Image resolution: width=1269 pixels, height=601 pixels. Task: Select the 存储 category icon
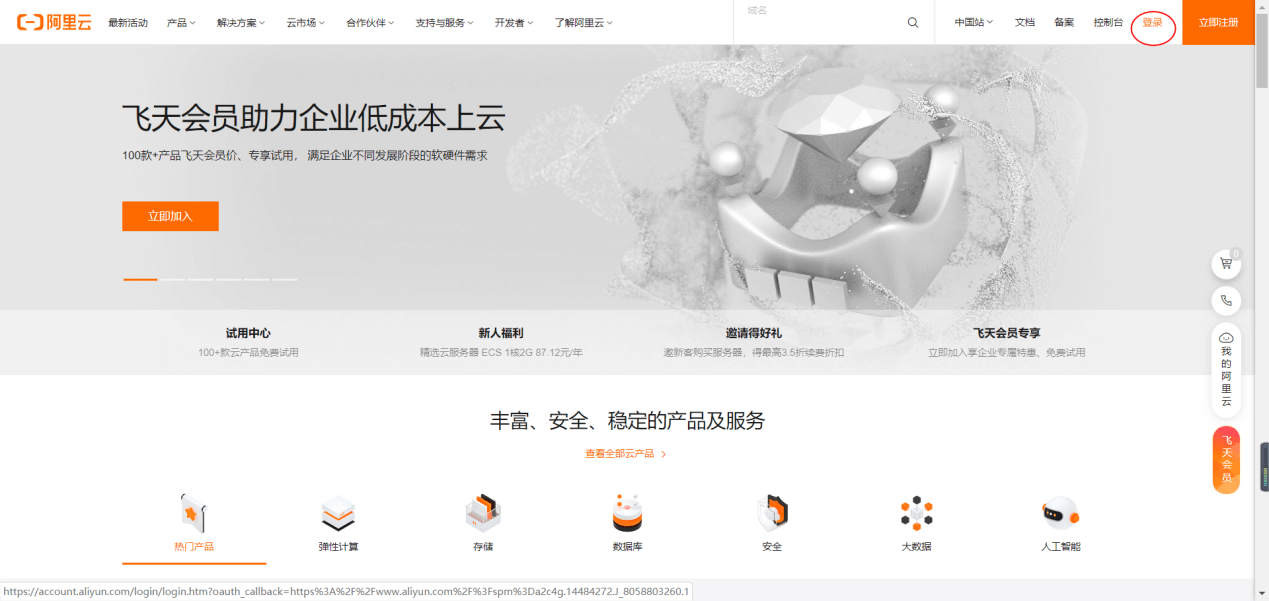483,514
